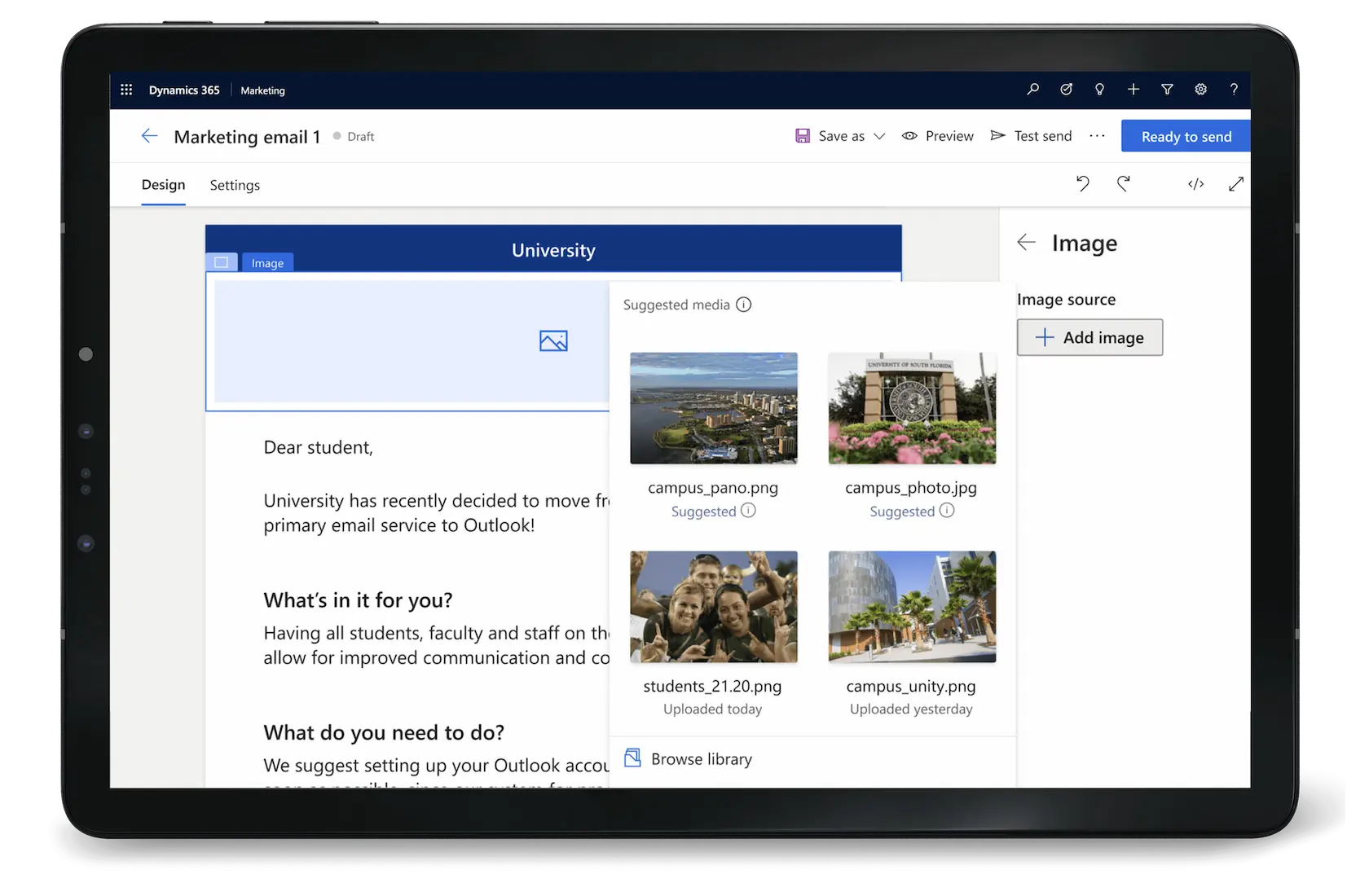Select the campus_pano.png thumbnail
The image size is (1369, 896).
[x=714, y=408]
